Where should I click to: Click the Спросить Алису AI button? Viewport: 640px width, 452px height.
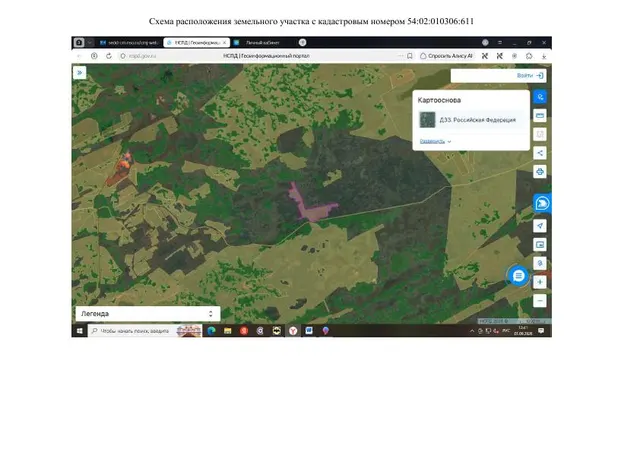[446, 56]
